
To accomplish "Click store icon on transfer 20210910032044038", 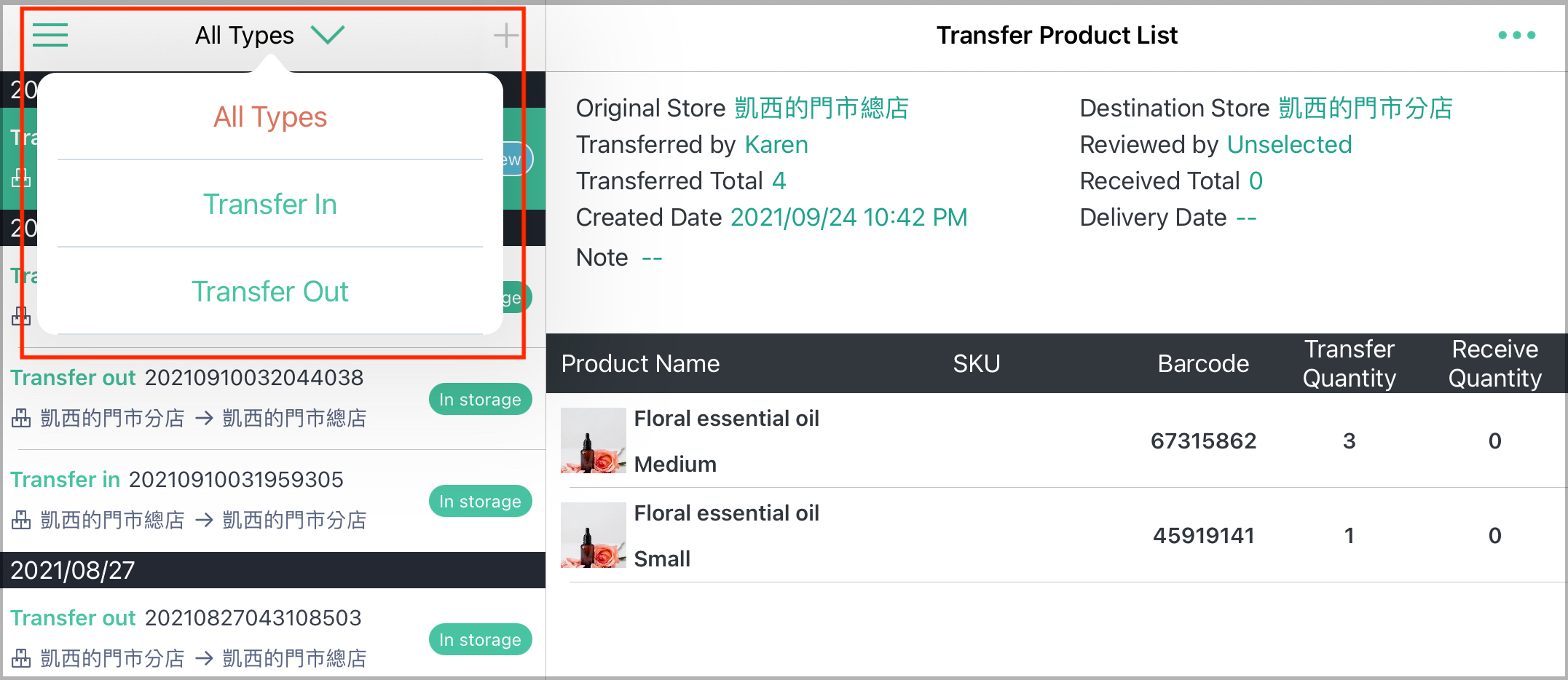I will (21, 419).
